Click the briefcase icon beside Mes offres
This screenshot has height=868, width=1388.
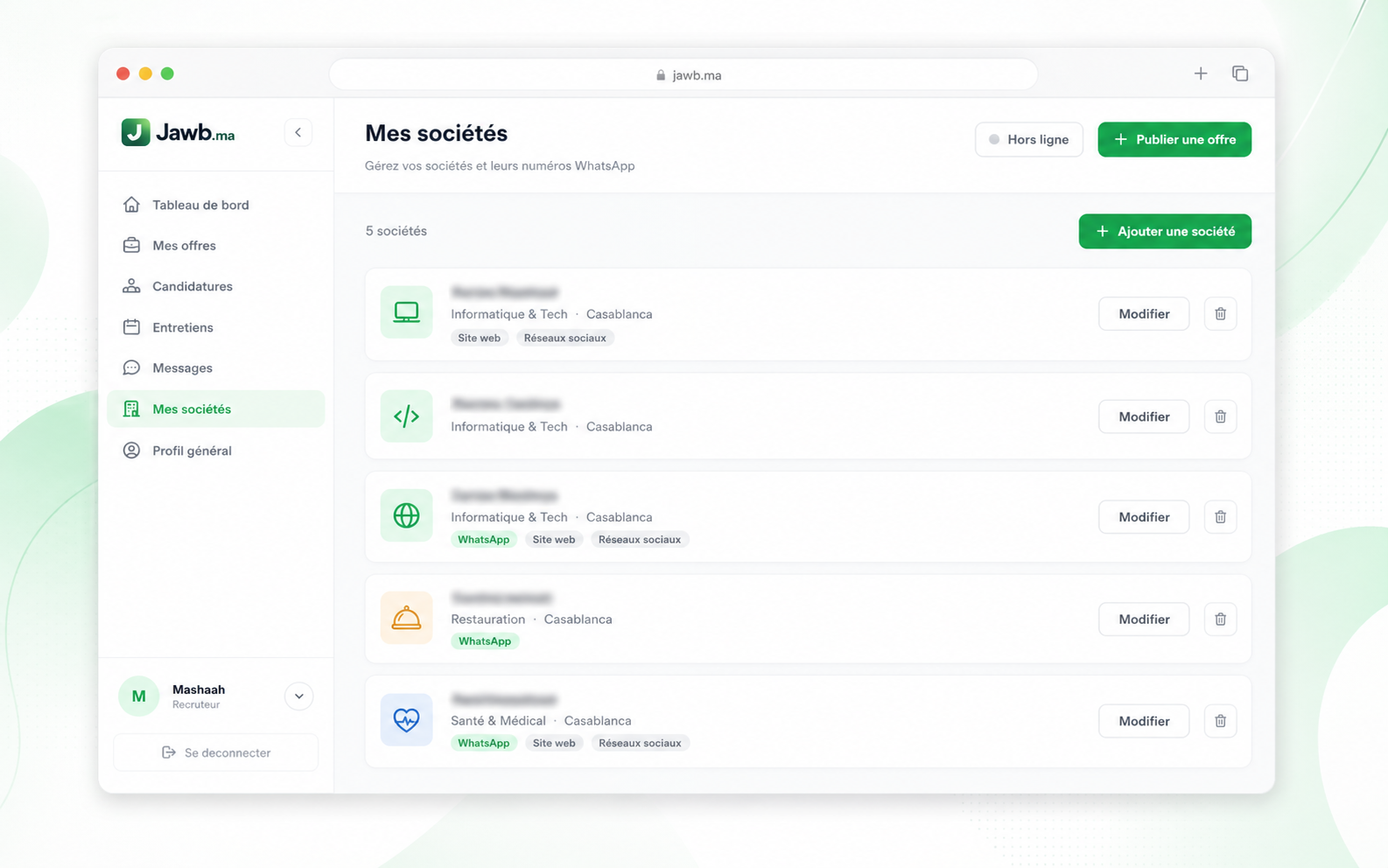(131, 246)
